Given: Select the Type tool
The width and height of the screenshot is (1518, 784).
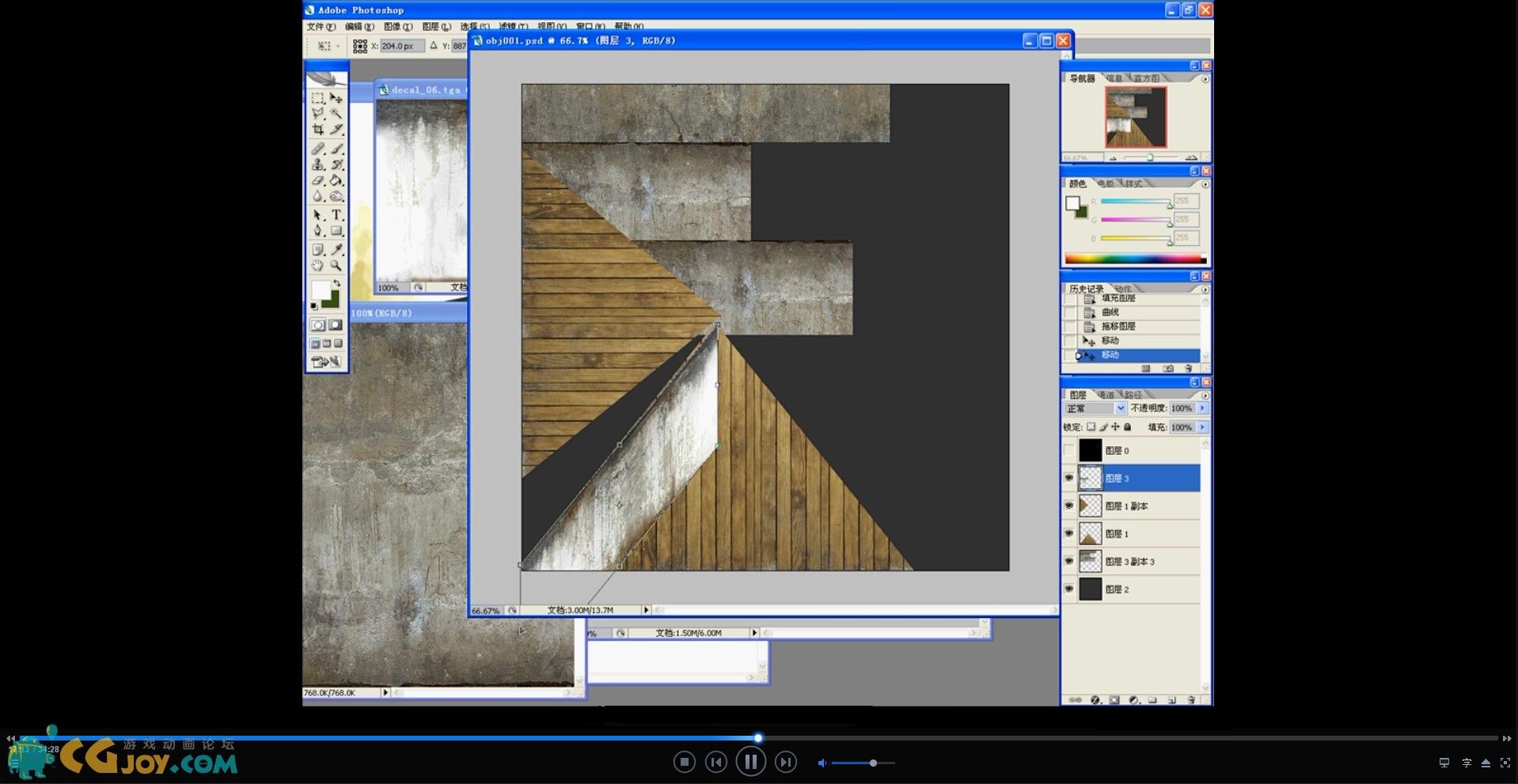Looking at the screenshot, I should [x=336, y=215].
